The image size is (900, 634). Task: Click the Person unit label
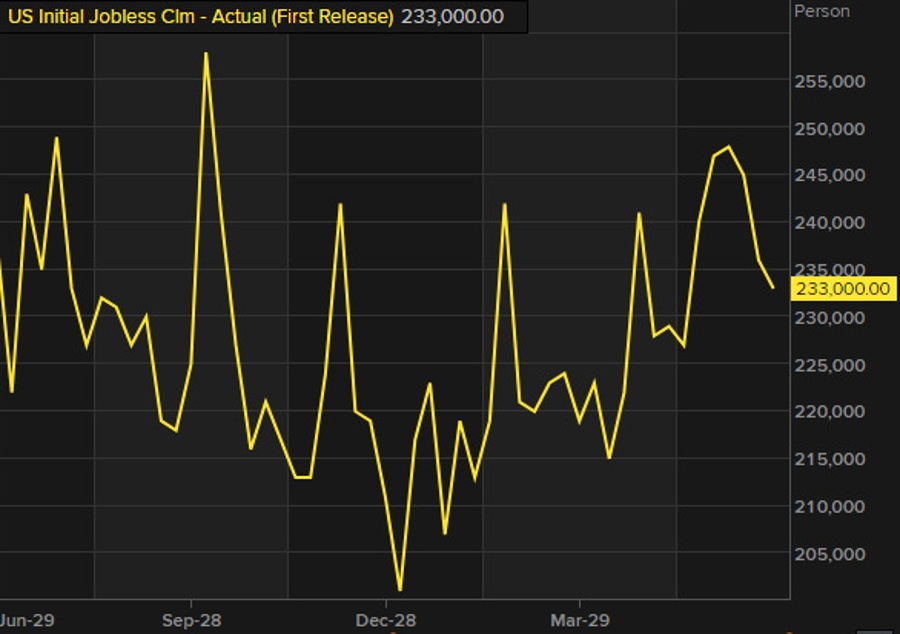tap(821, 12)
